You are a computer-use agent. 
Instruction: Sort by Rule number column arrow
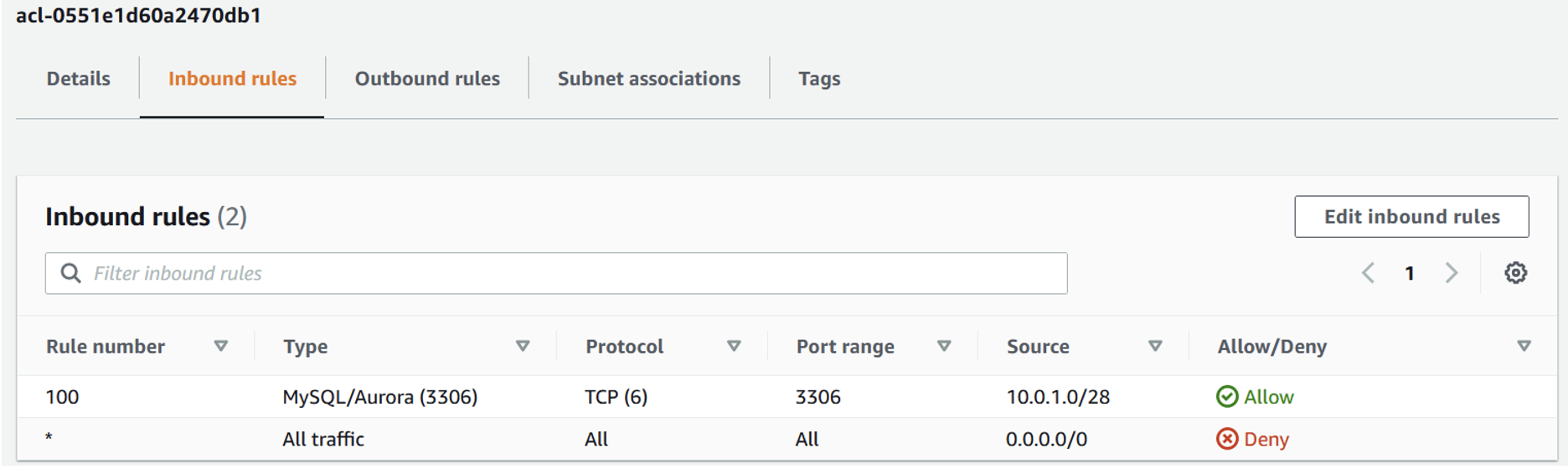(x=221, y=346)
